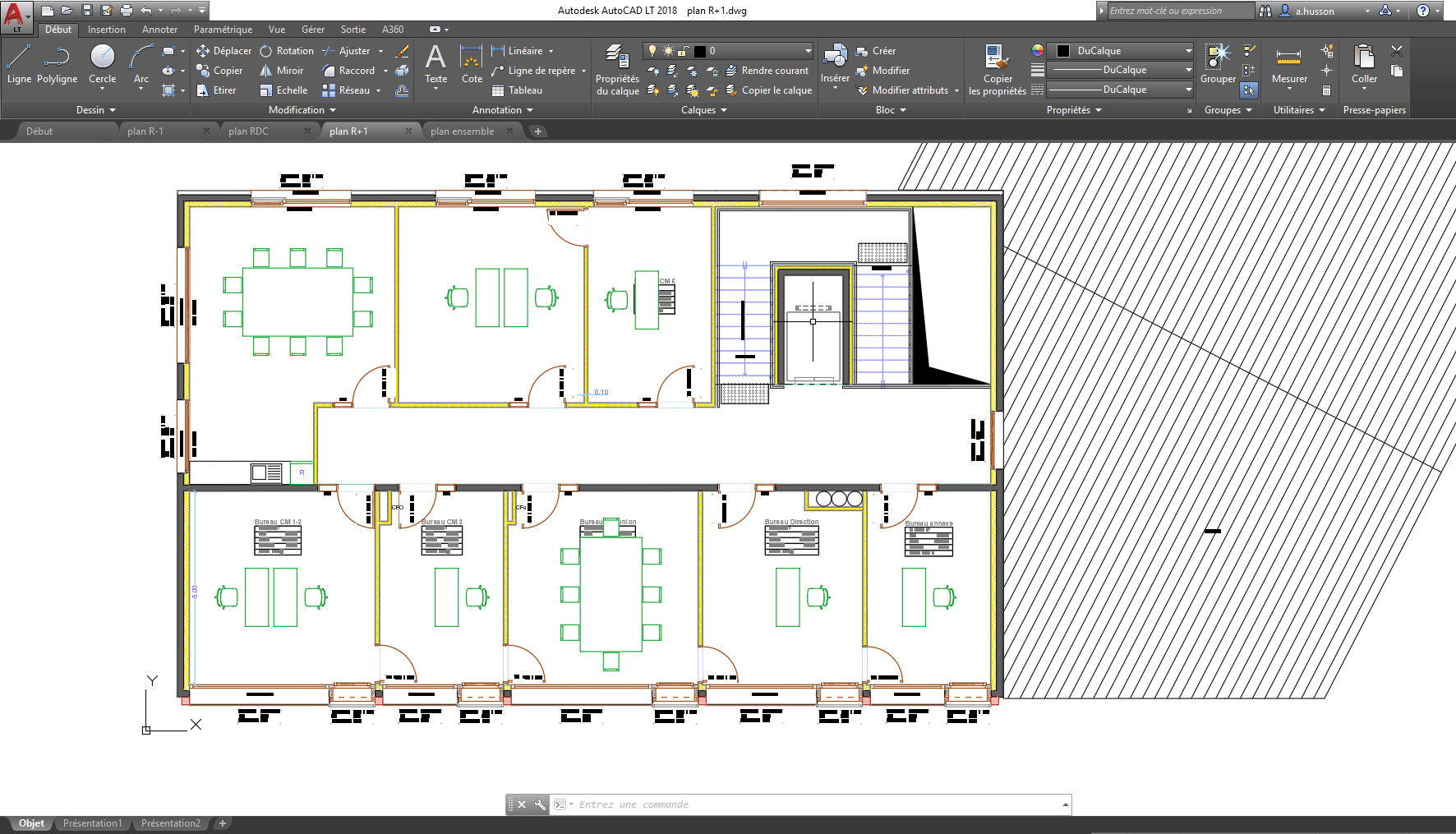The height and width of the screenshot is (834, 1456).
Task: Open Propriétés du calque panel
Action: 617,71
